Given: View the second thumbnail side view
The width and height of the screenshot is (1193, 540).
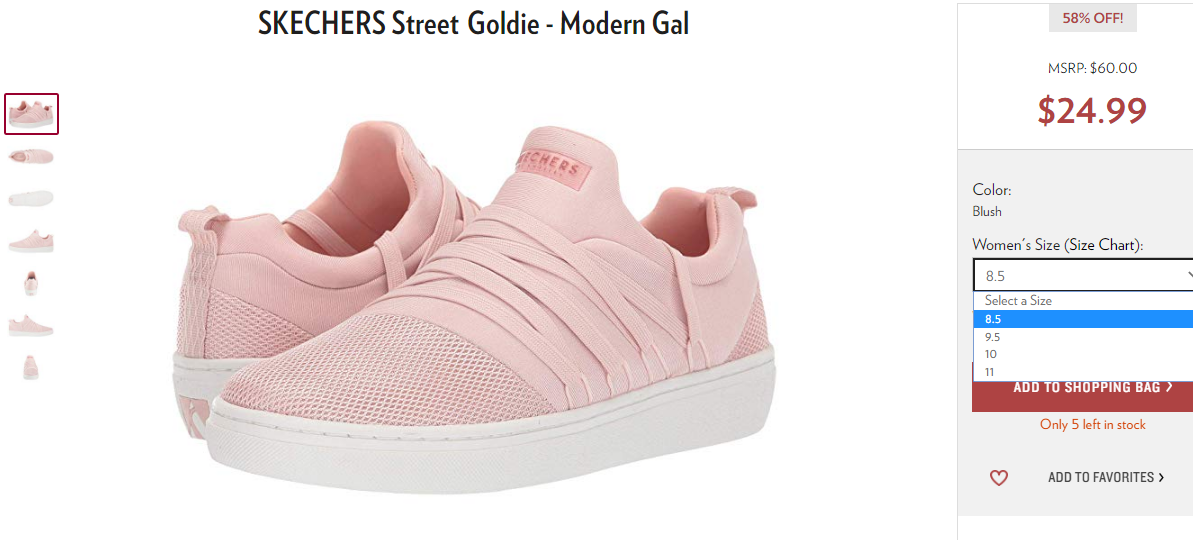Looking at the screenshot, I should coord(31,156).
